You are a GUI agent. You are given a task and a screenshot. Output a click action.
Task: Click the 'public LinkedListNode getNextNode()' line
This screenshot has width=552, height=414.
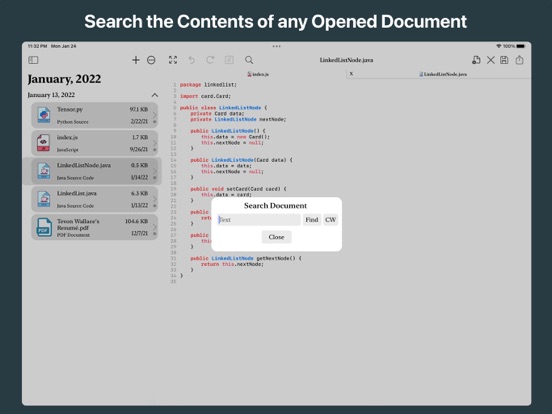(246, 258)
